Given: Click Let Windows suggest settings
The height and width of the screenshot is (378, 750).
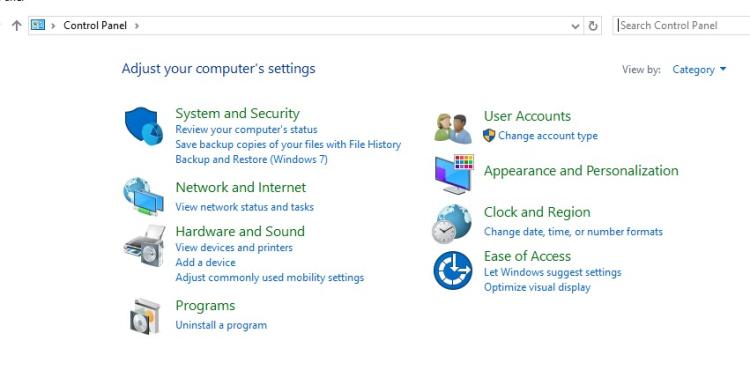Looking at the screenshot, I should pos(552,272).
